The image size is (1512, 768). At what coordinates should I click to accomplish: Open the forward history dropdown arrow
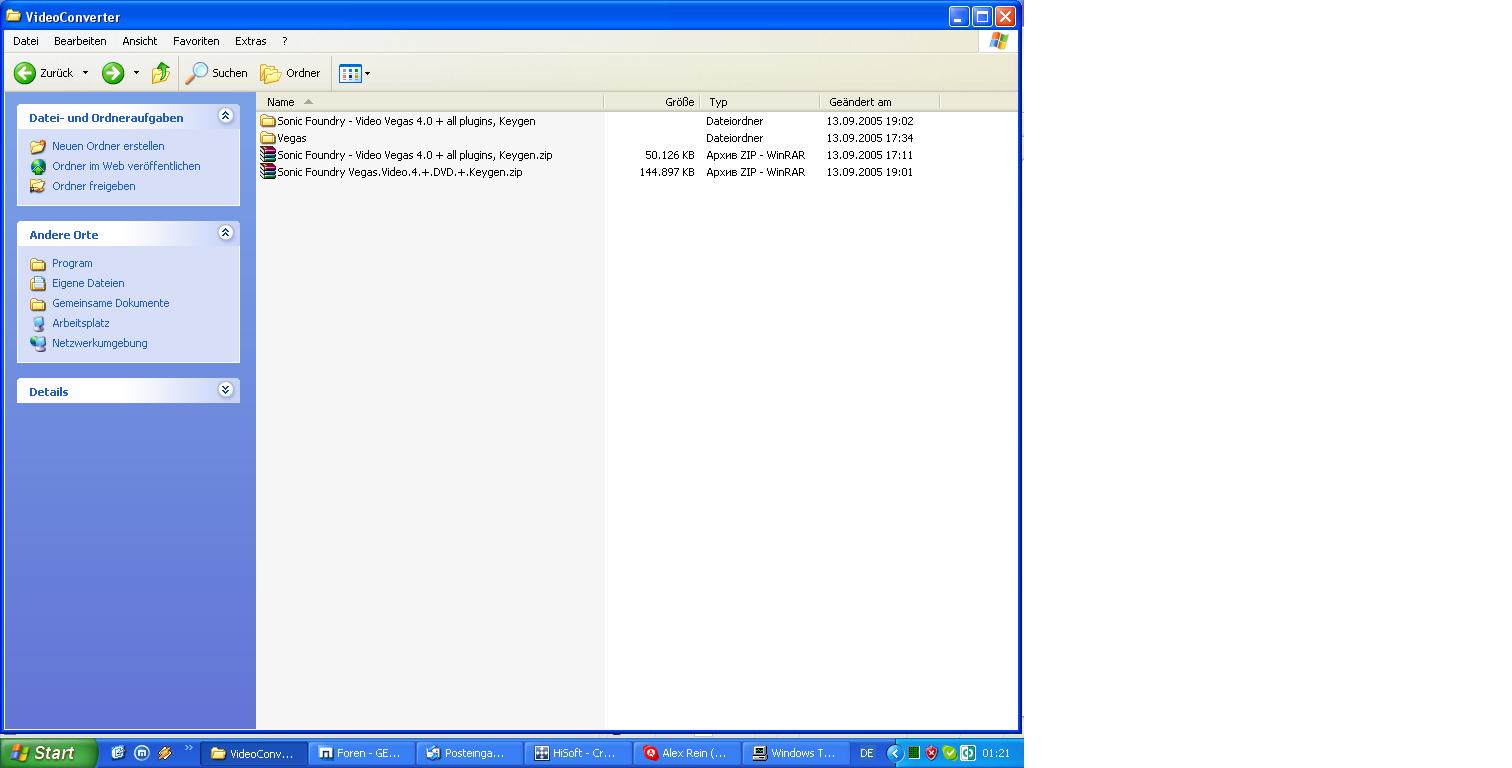coord(136,73)
